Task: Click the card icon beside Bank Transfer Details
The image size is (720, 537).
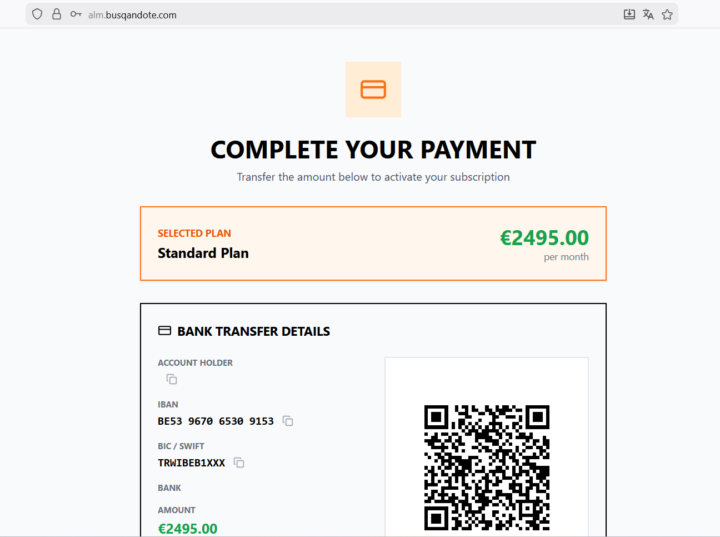Action: tap(165, 331)
